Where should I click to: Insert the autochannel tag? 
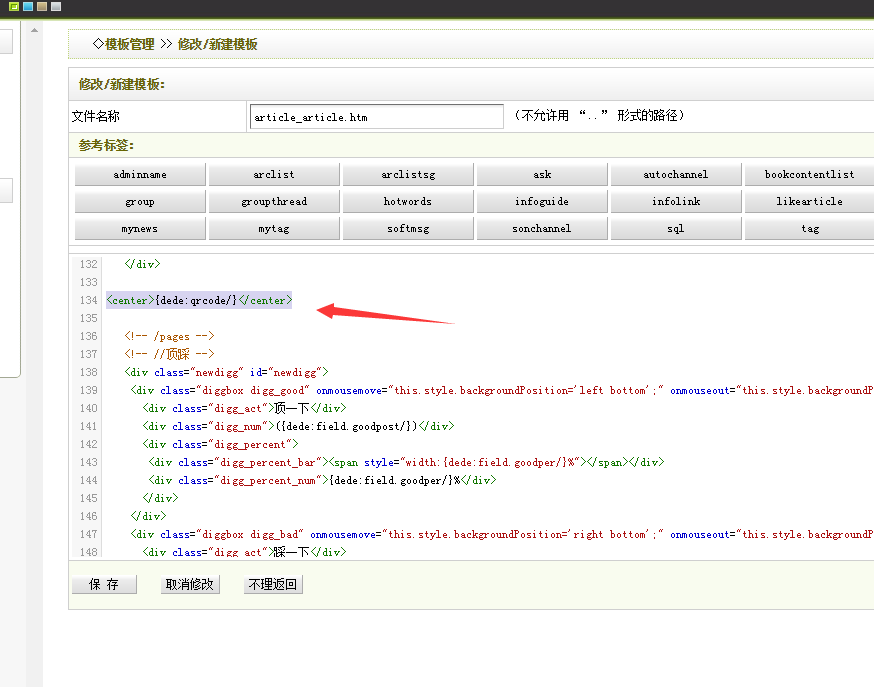676,174
